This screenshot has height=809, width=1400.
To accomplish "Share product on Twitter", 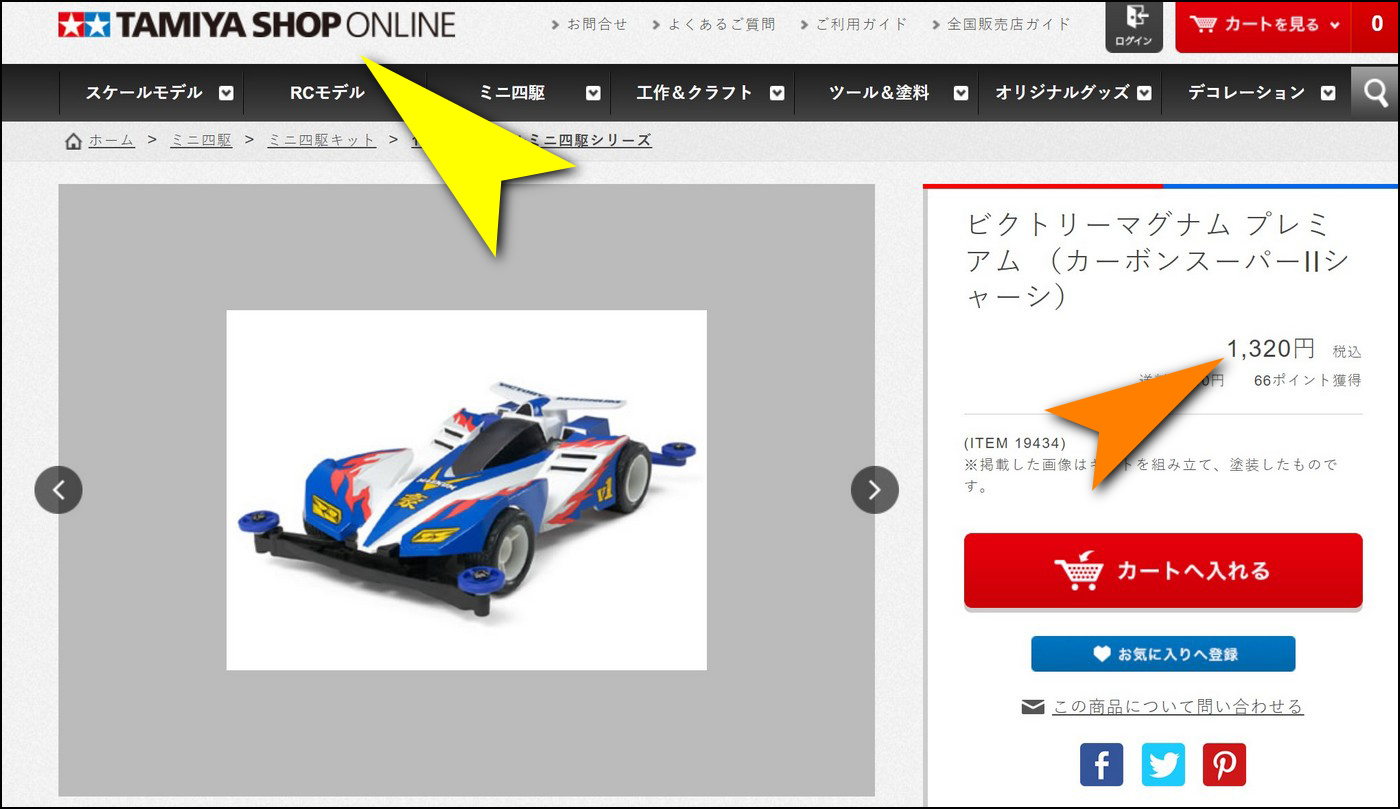I will click(1163, 764).
